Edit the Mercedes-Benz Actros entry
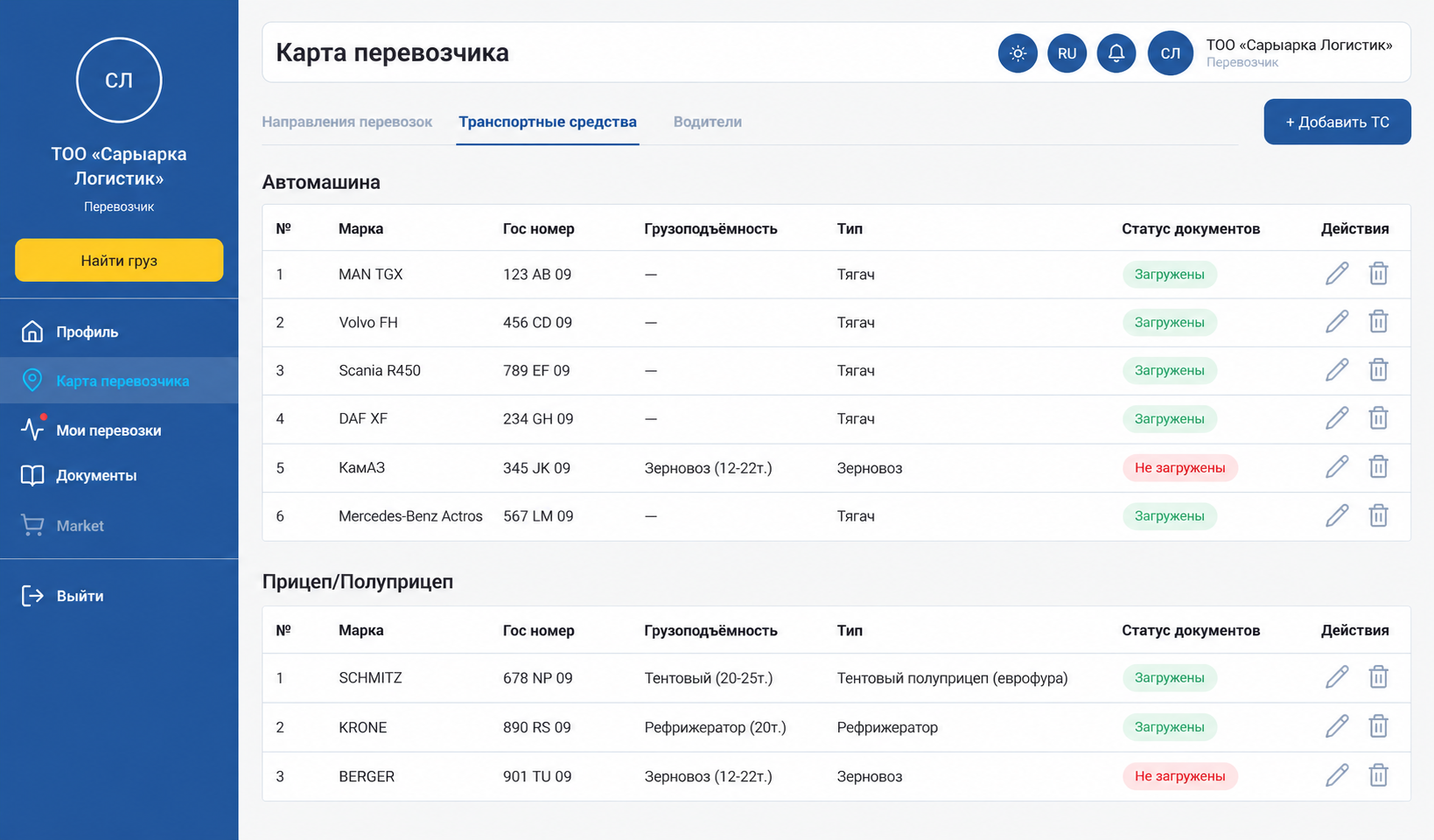 point(1337,515)
